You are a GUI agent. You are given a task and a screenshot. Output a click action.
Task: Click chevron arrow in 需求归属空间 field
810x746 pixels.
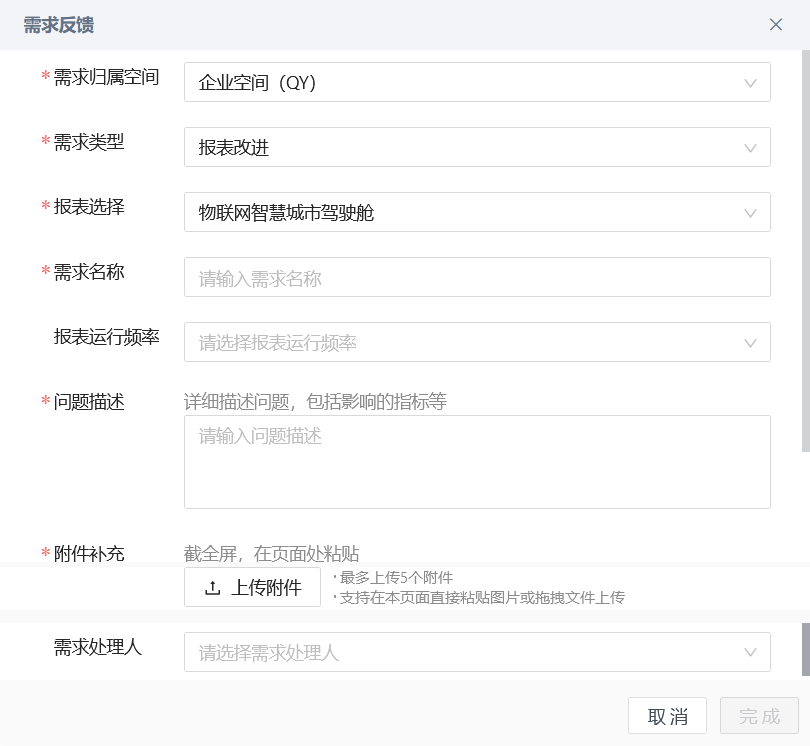pyautogui.click(x=751, y=83)
